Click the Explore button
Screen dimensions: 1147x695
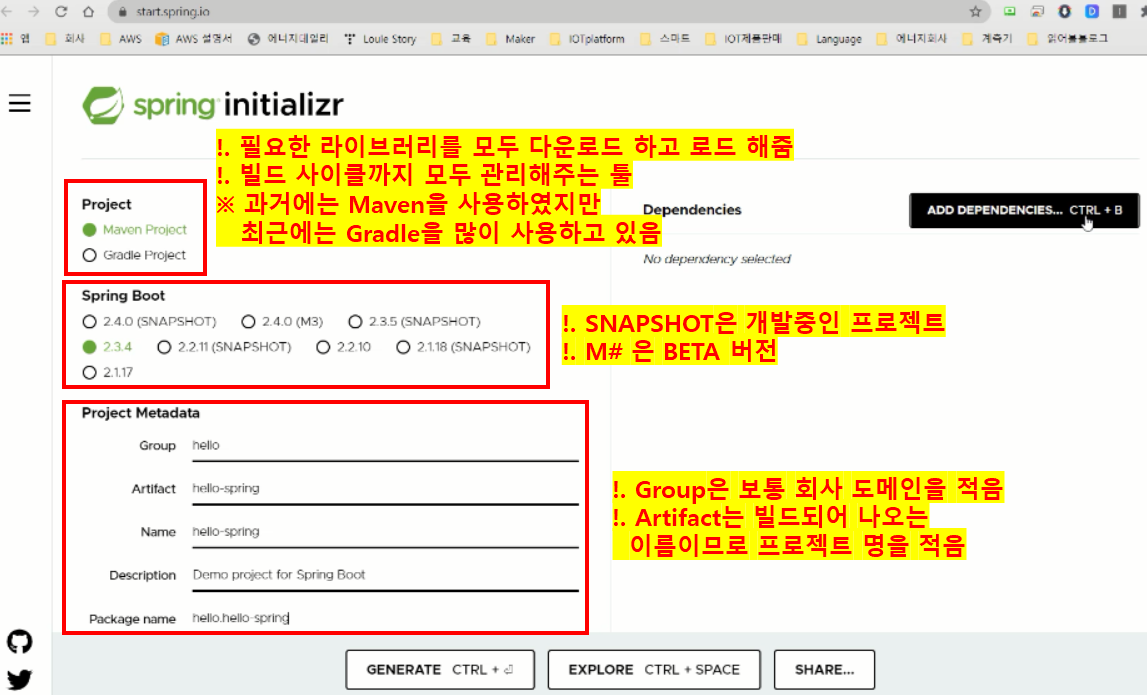pyautogui.click(x=654, y=669)
